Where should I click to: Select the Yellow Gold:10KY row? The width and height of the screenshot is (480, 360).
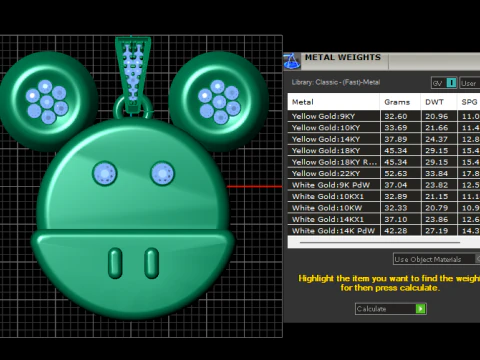pos(384,128)
